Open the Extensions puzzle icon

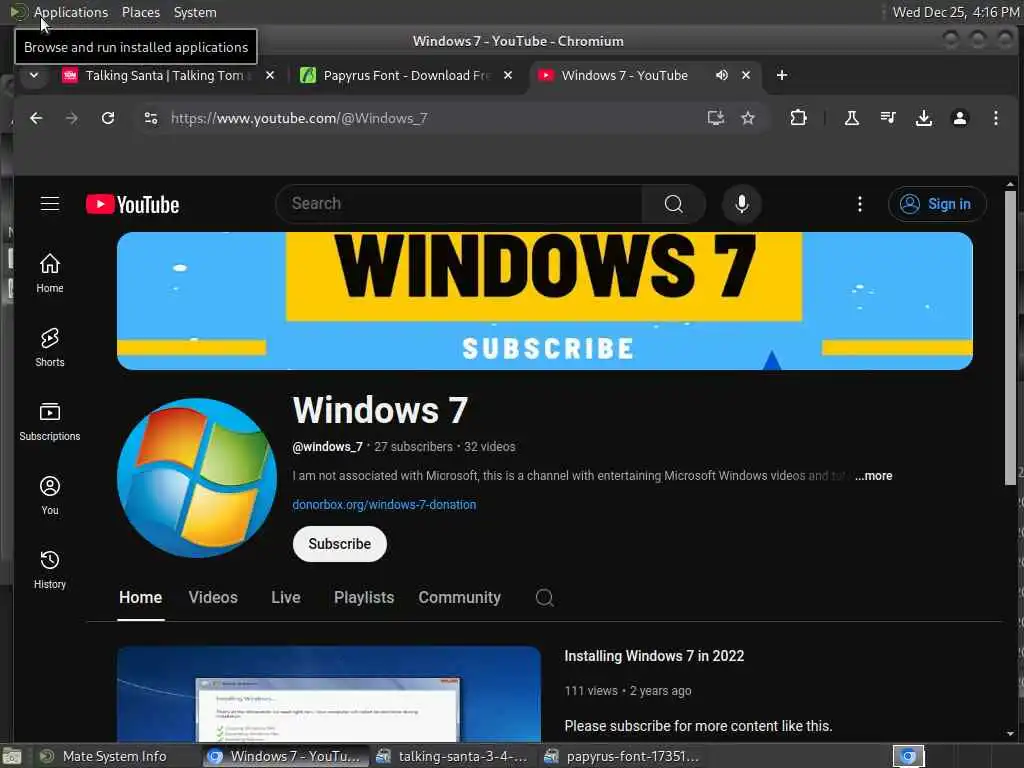(x=798, y=118)
